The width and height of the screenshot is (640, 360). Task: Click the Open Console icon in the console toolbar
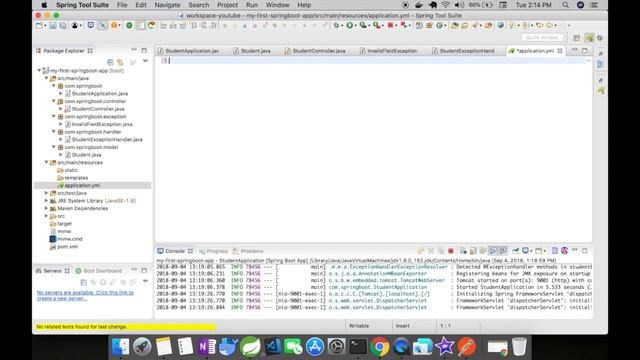(x=539, y=251)
